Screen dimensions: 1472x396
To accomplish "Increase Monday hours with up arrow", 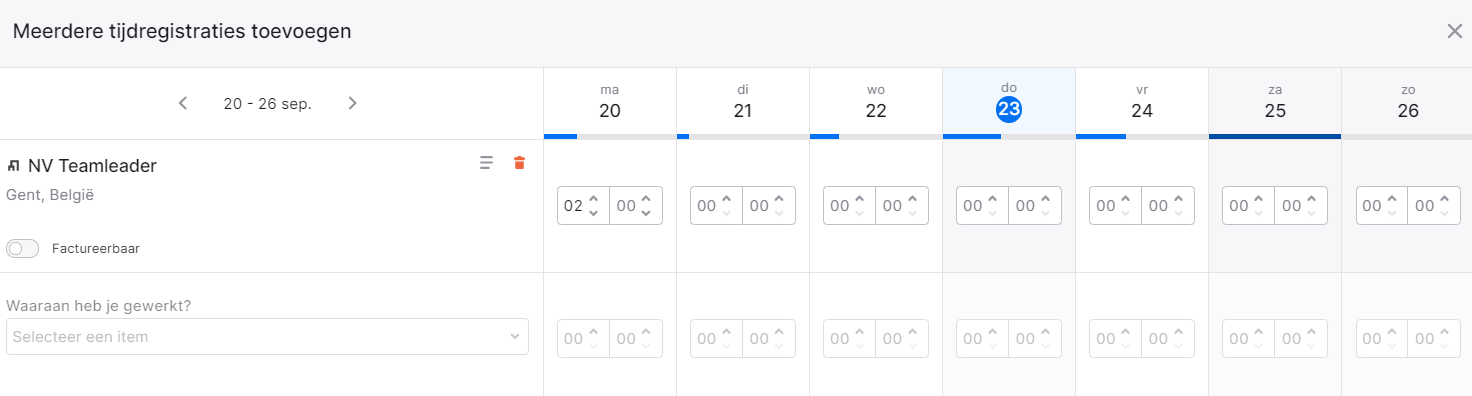I will (x=594, y=199).
